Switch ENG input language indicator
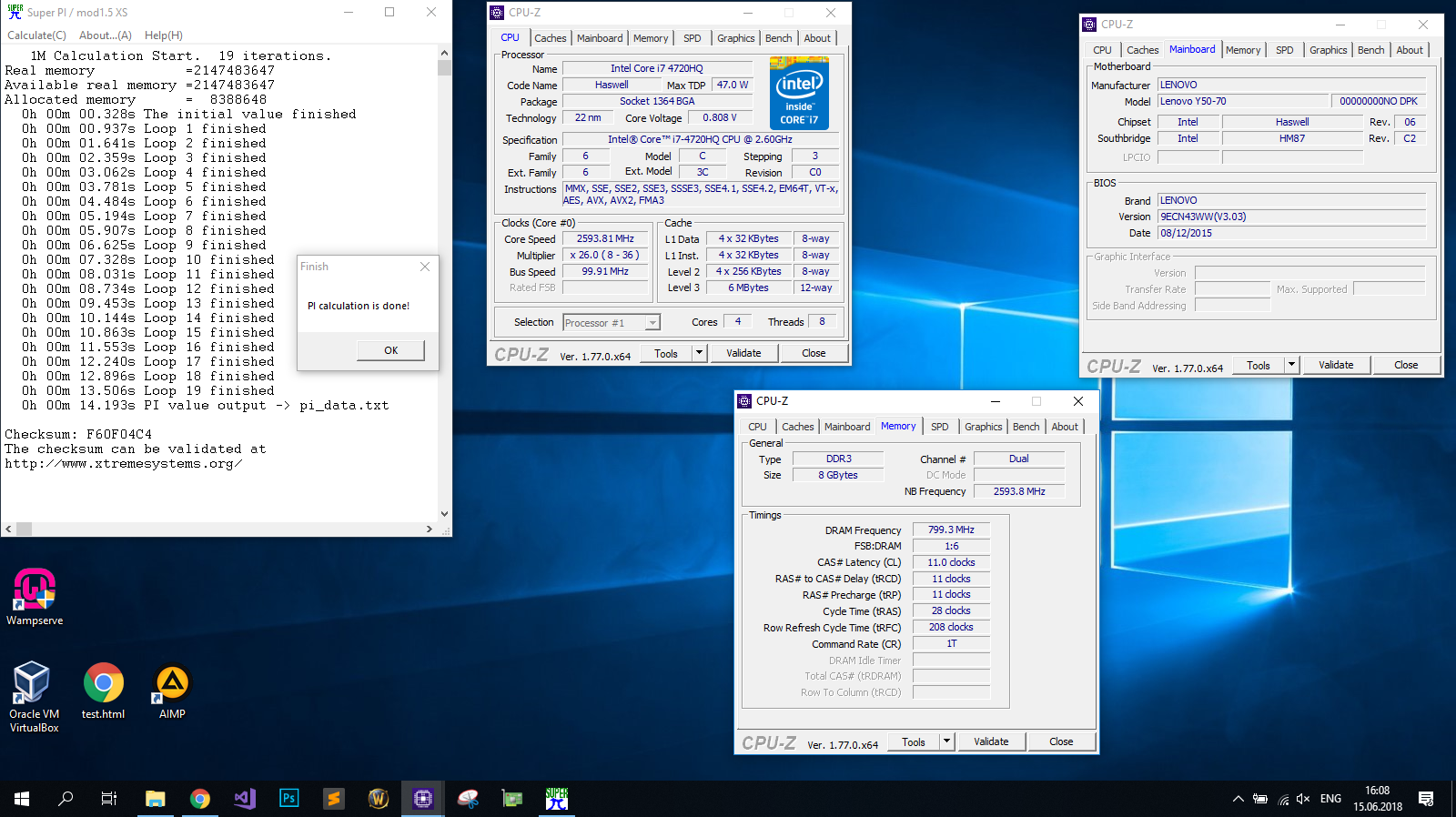This screenshot has width=1456, height=817. (x=1330, y=799)
